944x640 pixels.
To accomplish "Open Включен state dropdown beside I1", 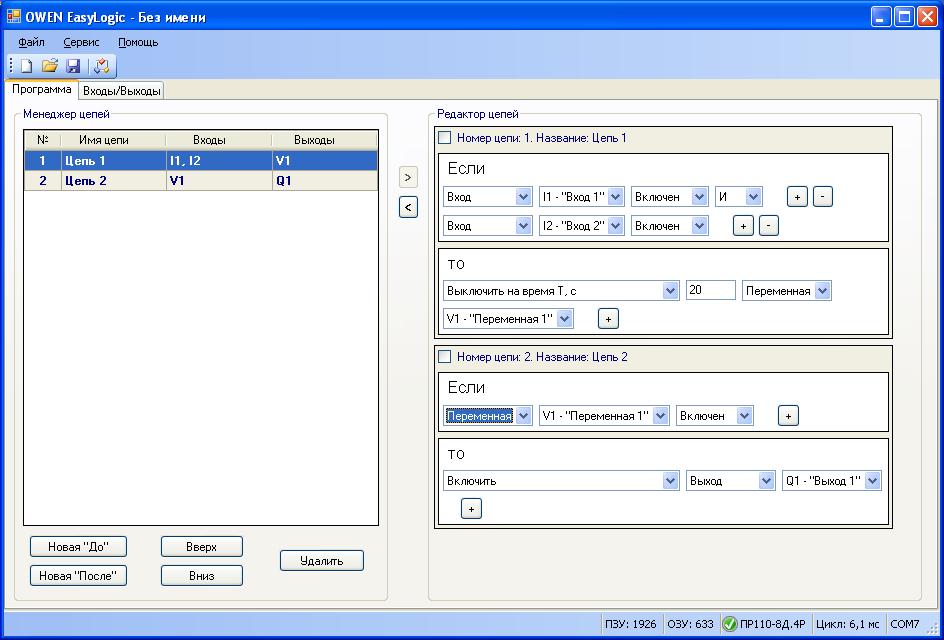I will tap(669, 197).
